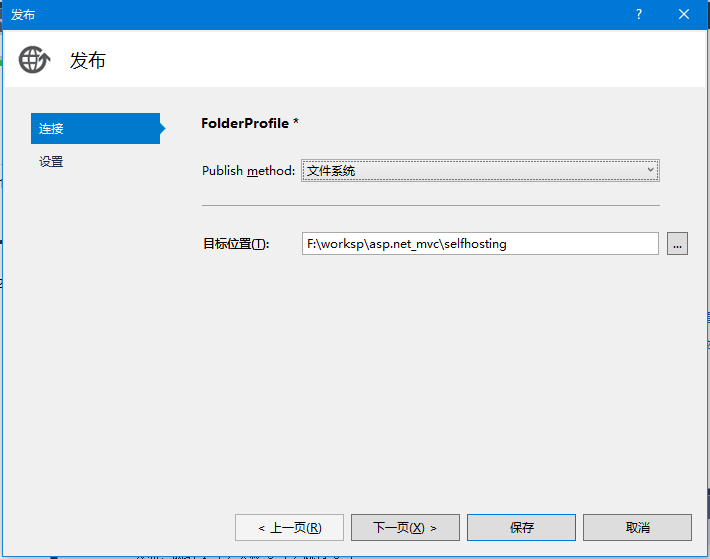
Task: Click the 目标位置(T) label
Action: tap(236, 244)
